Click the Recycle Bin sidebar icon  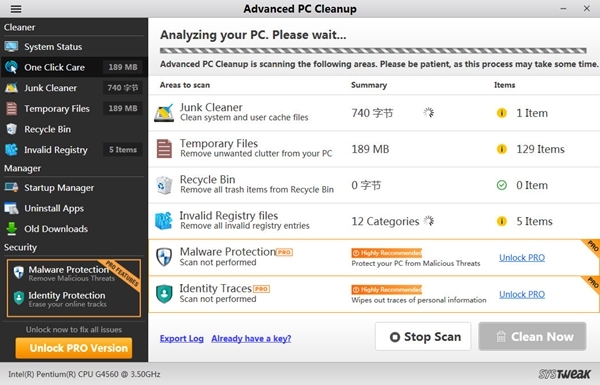point(11,129)
